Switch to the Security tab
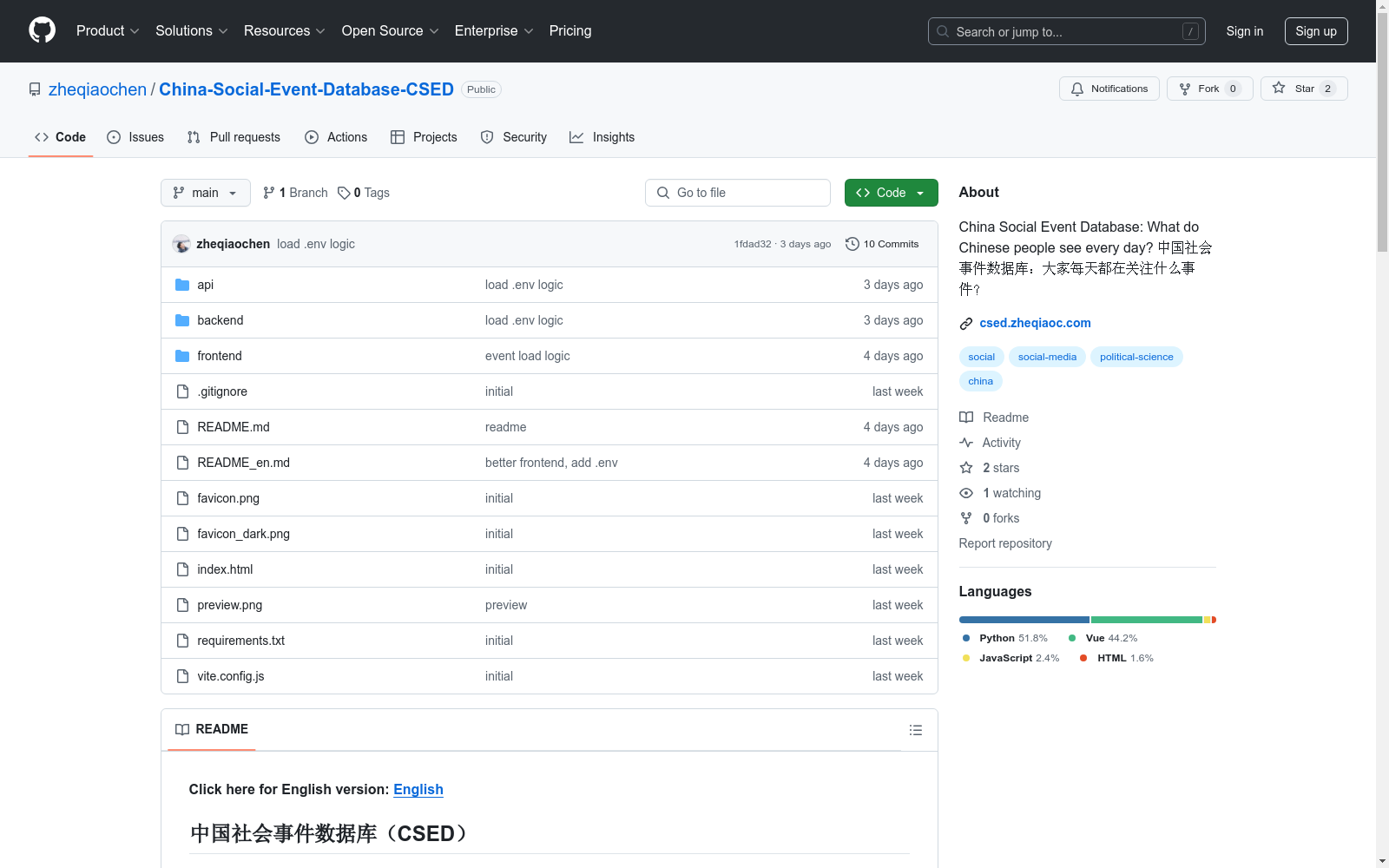1389x868 pixels. [514, 137]
